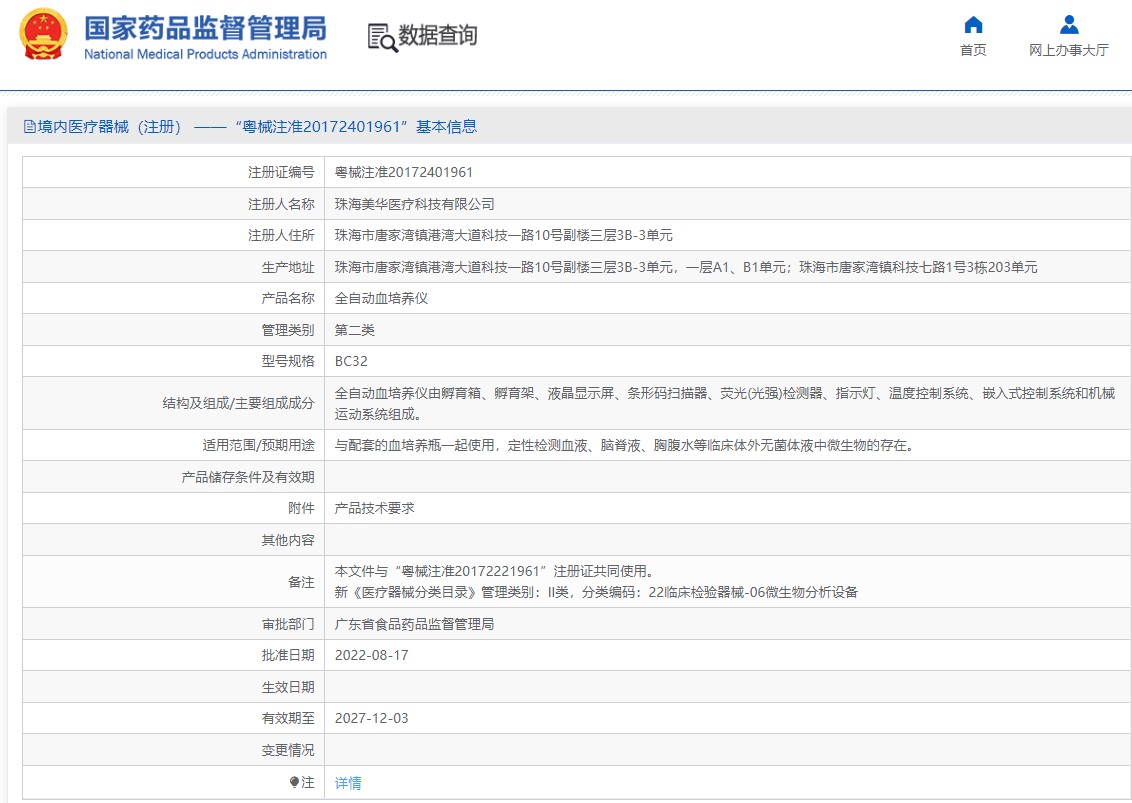Open 网上办事大厅 user icon
Image resolution: width=1132 pixels, height=803 pixels.
click(x=1069, y=25)
